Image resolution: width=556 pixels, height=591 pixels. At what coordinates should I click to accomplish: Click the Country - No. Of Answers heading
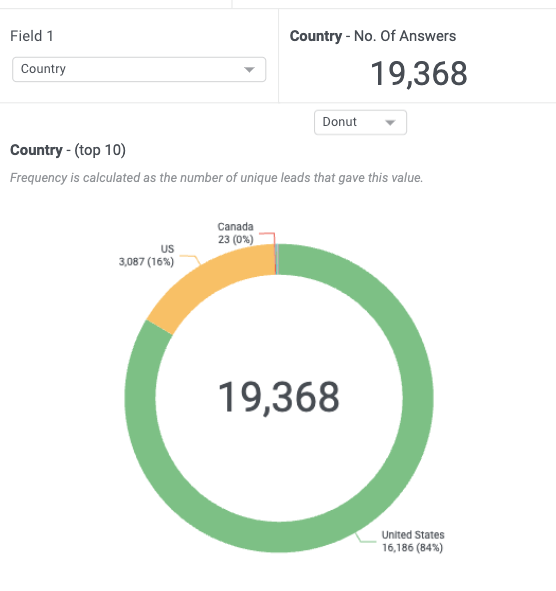click(x=373, y=36)
